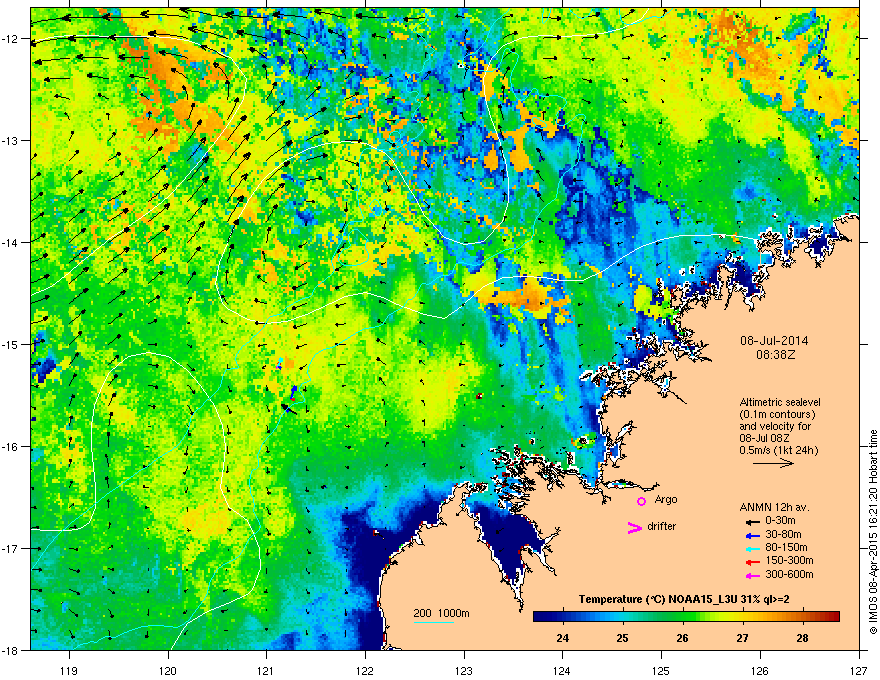Click the longitude axis label 125

(661, 670)
